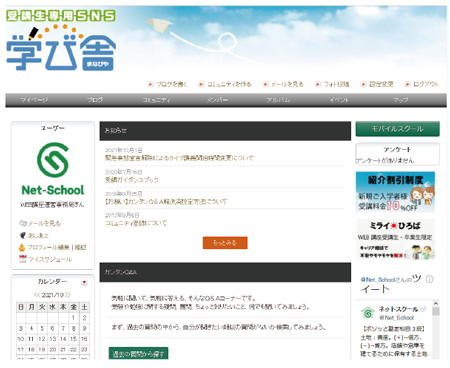Go to the next month with >> arrow
Image resolution: width=450 pixels, height=368 pixels.
tap(68, 295)
